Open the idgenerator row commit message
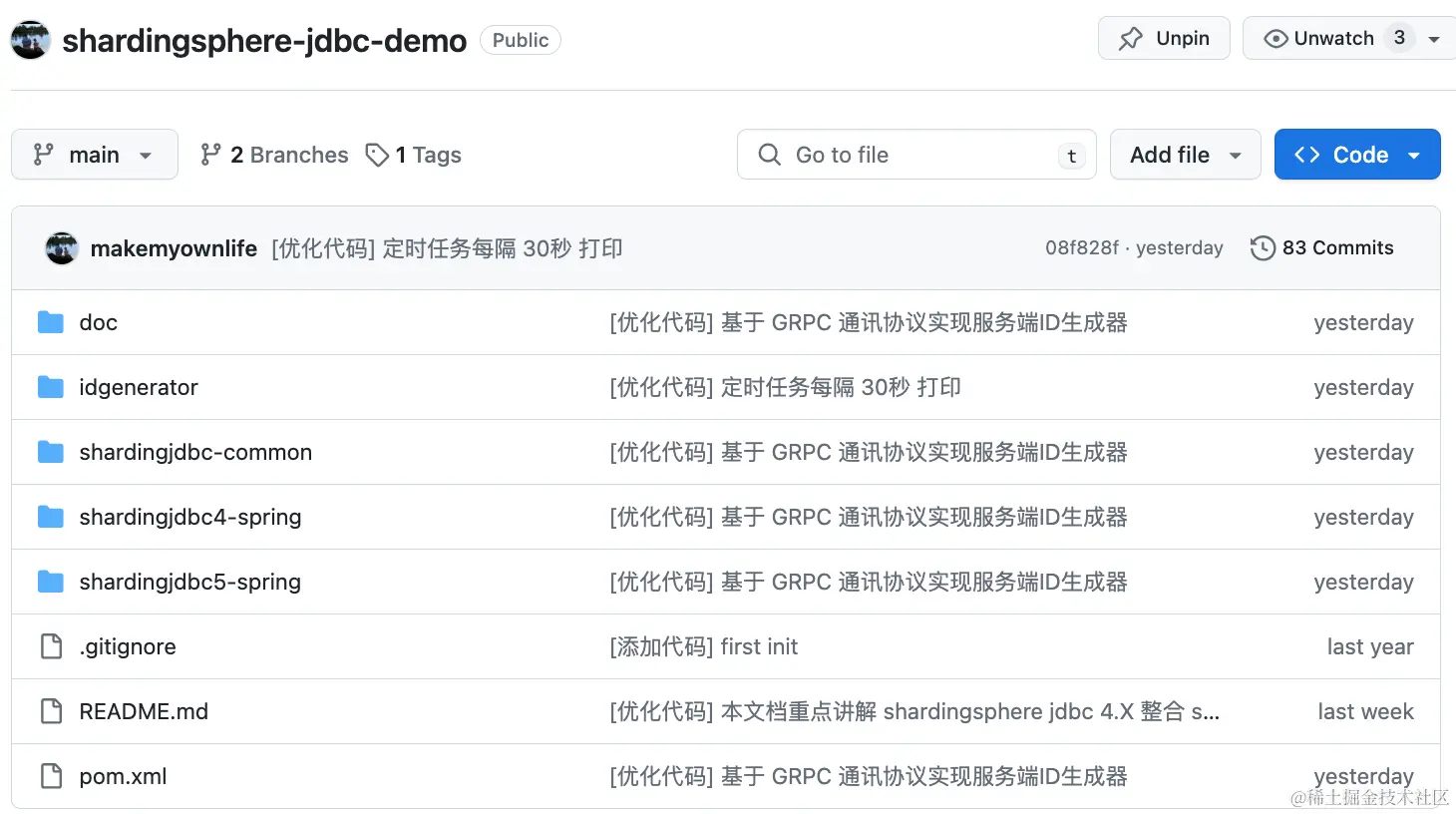Screen dimensions: 1456x814 [x=786, y=387]
